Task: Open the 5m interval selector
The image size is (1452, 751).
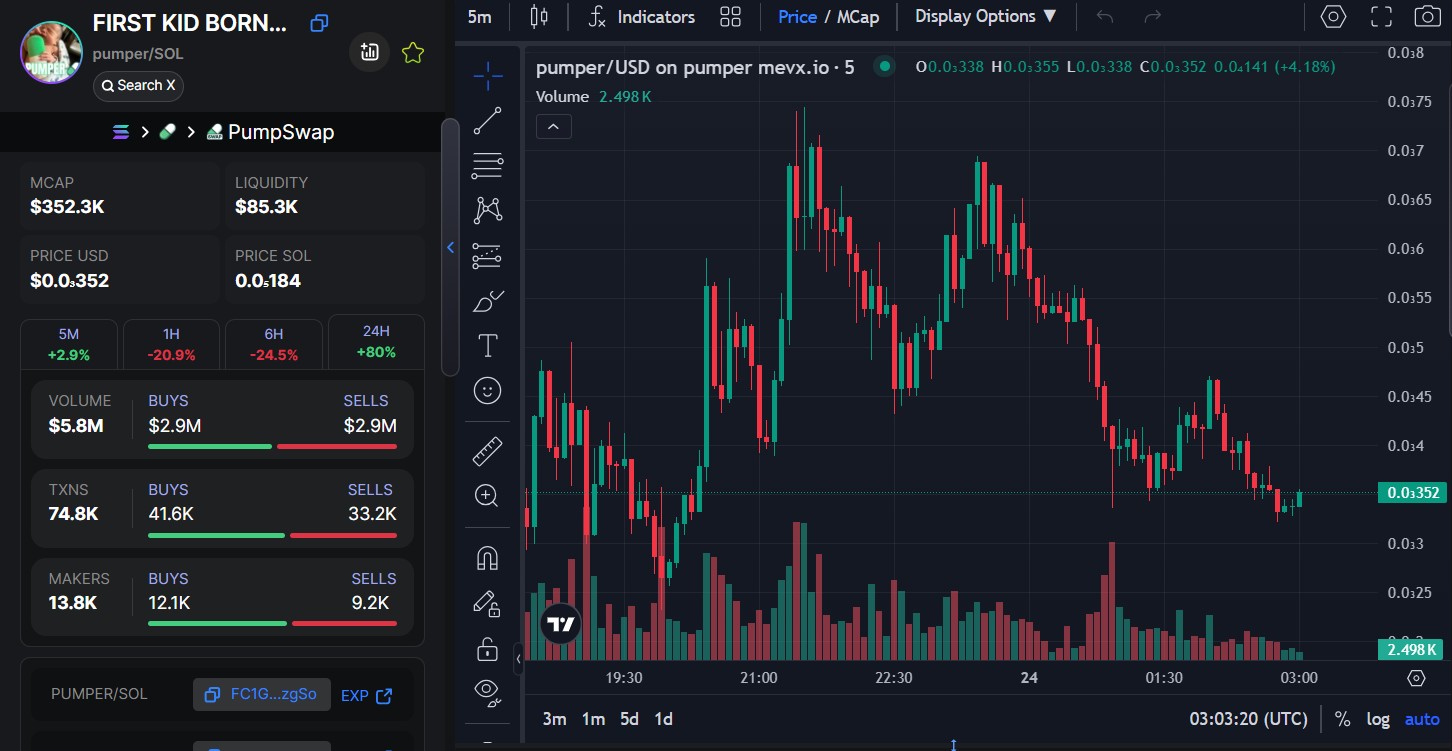Action: (x=480, y=16)
